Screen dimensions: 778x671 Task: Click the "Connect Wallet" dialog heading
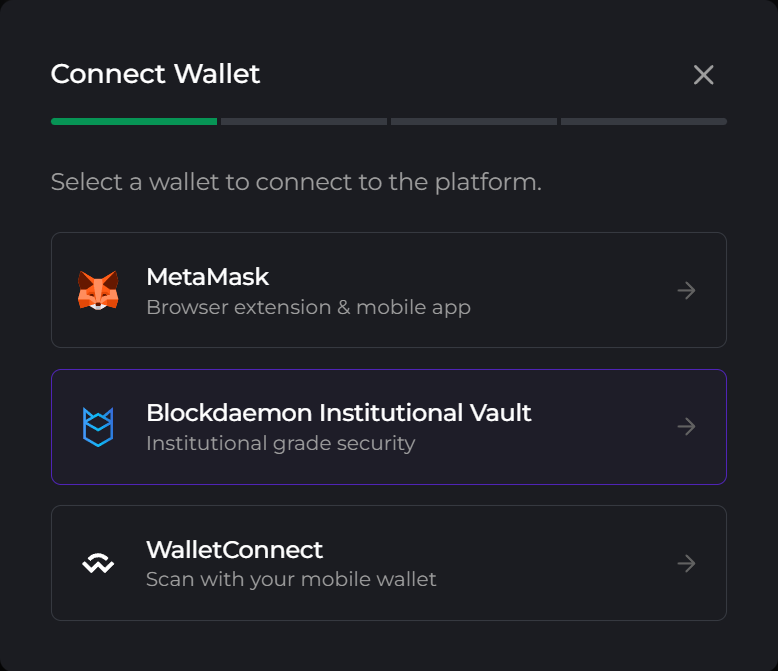tap(155, 74)
